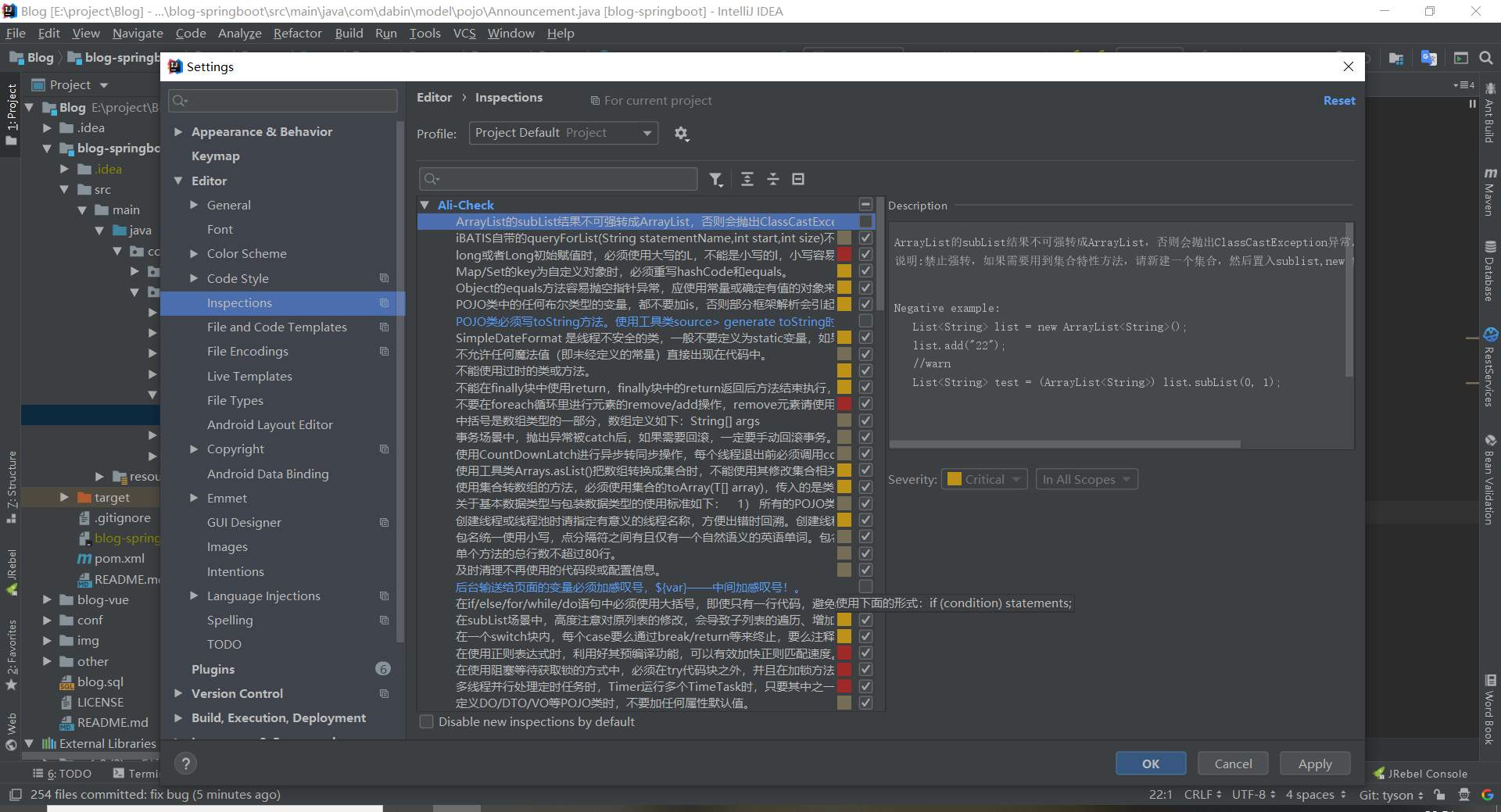Open the Structure tool window tab
The height and width of the screenshot is (812, 1501).
[12, 486]
